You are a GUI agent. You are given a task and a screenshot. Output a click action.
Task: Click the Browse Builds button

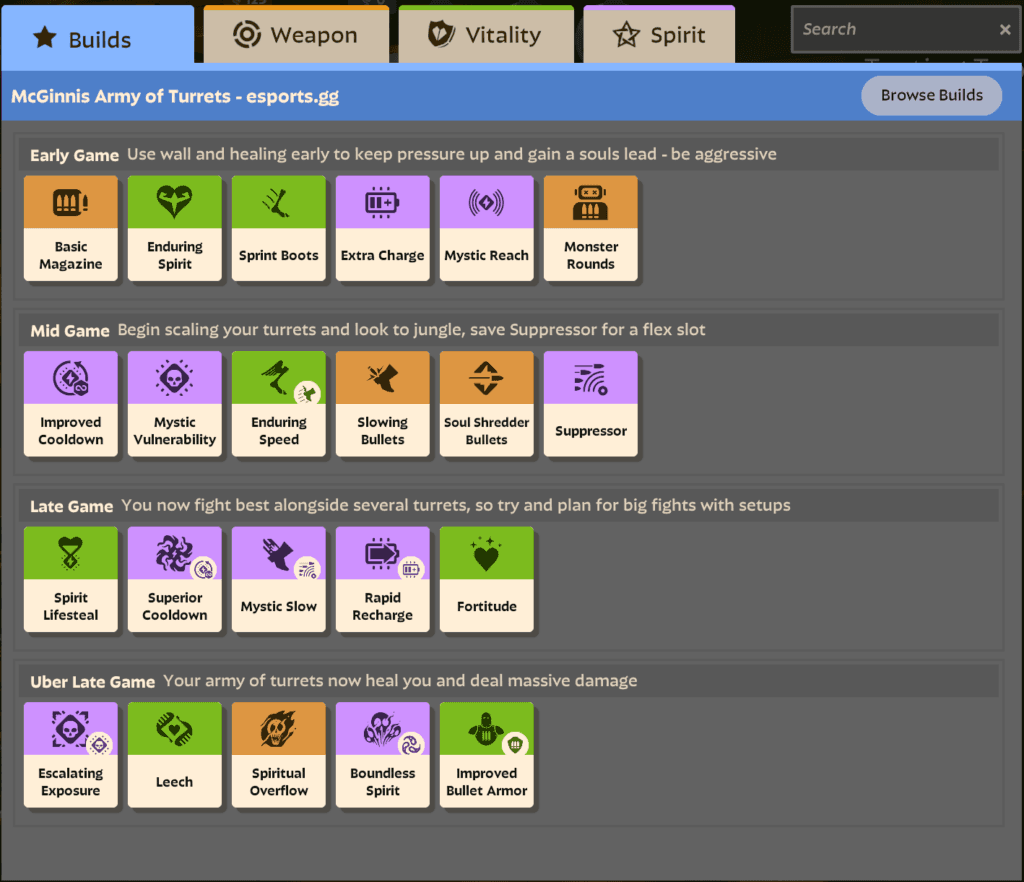[x=931, y=95]
